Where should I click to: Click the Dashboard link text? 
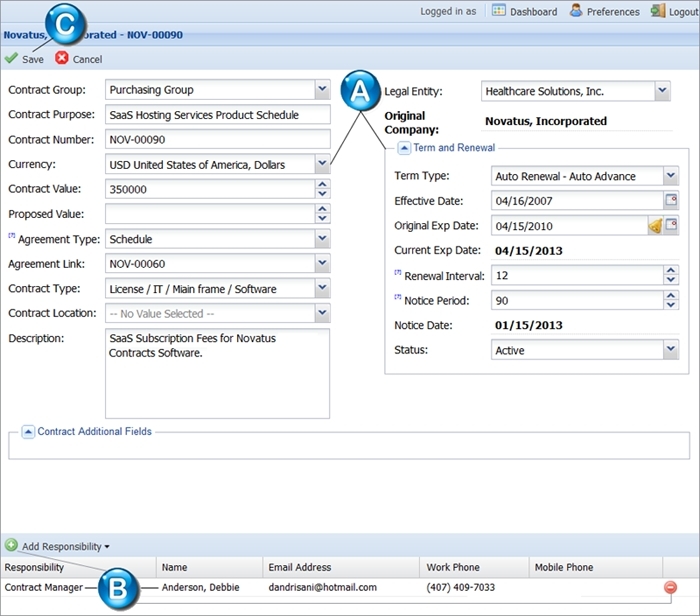[533, 12]
